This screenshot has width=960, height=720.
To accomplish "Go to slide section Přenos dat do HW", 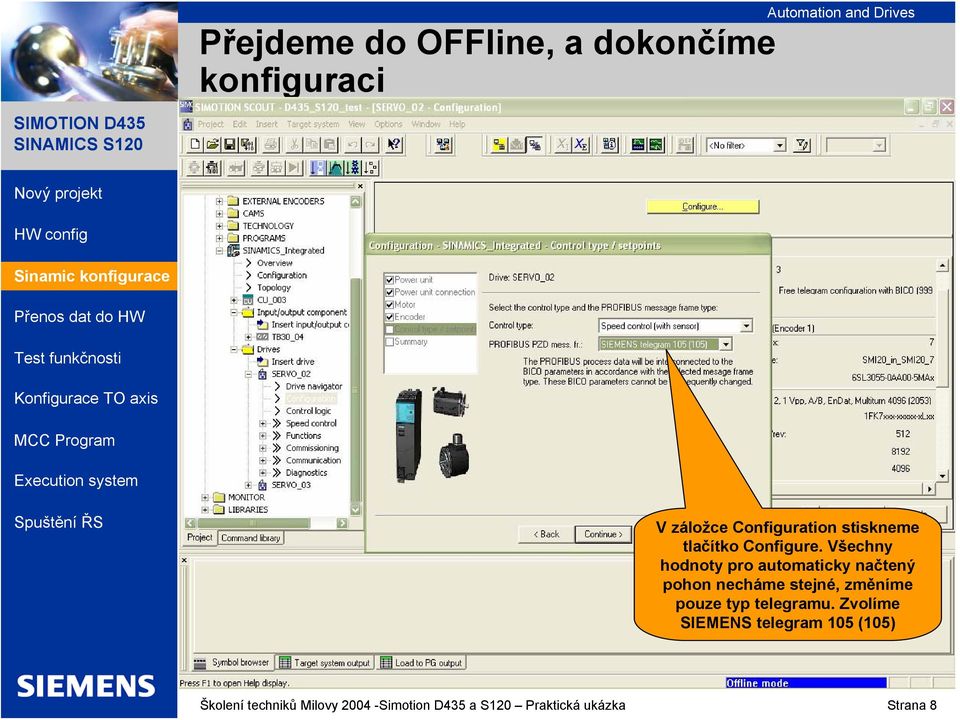I will tap(80, 317).
